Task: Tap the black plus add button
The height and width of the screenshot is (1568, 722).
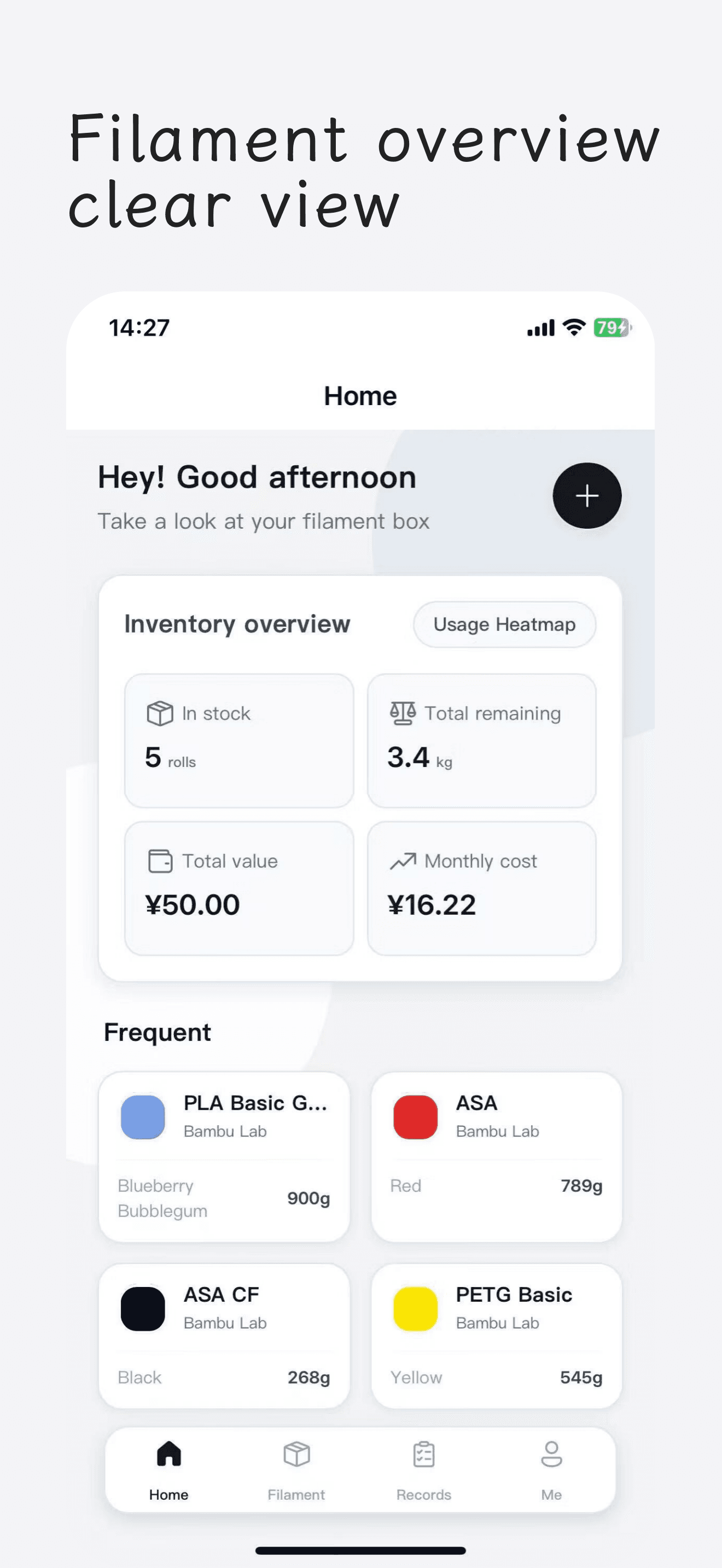Action: (x=587, y=495)
